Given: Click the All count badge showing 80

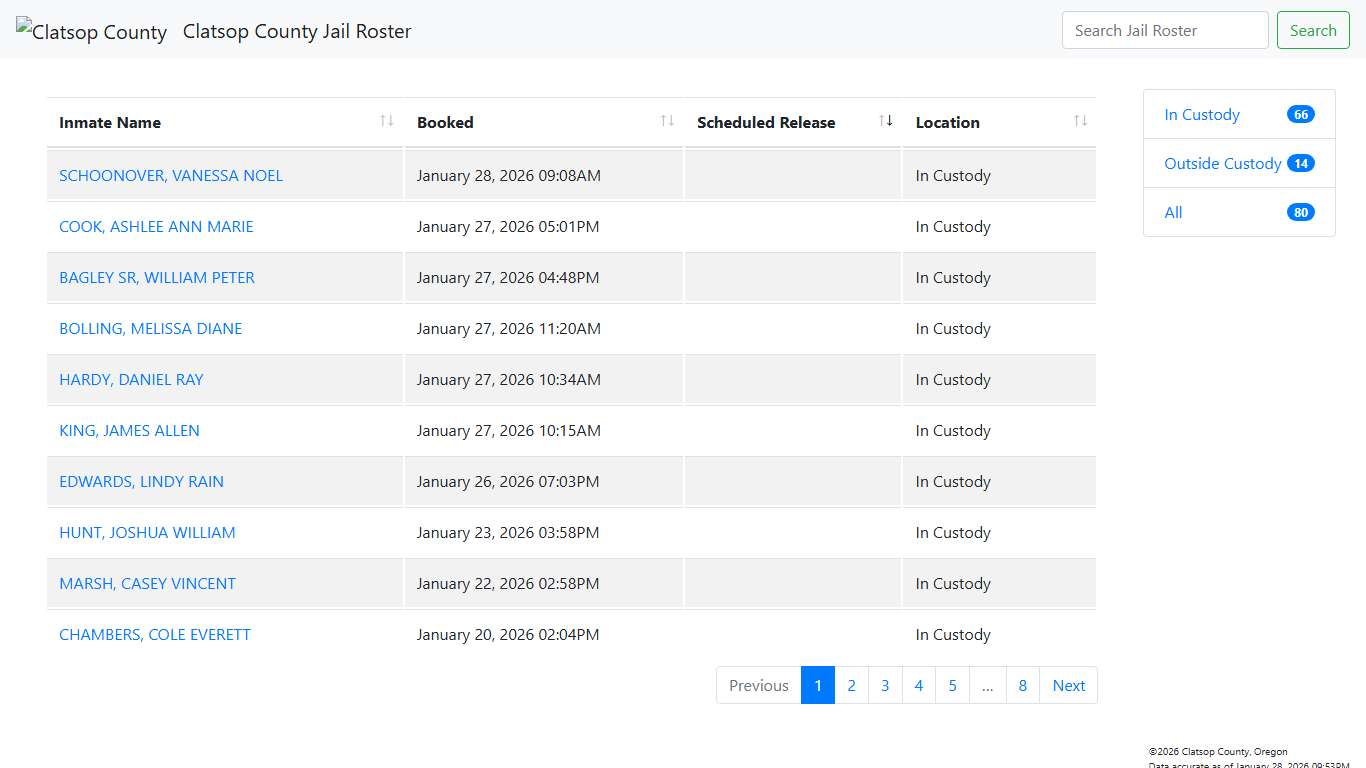Looking at the screenshot, I should [x=1300, y=212].
